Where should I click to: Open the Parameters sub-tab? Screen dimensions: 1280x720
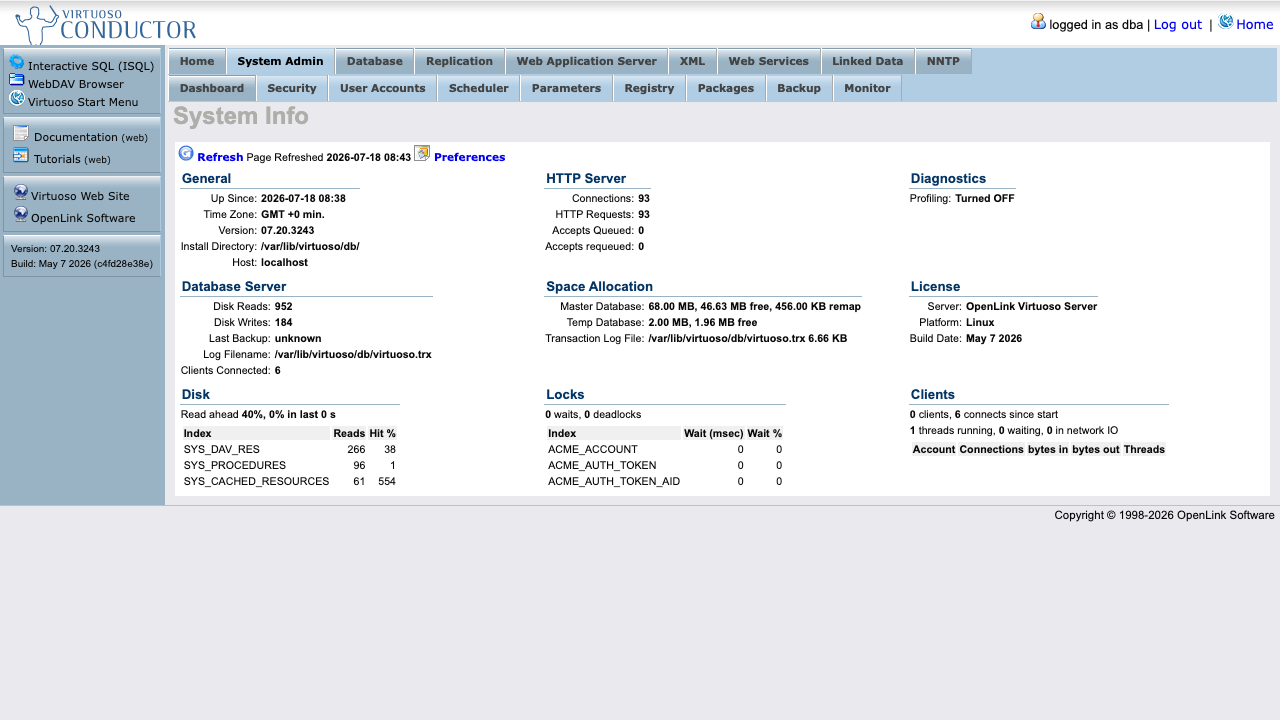(x=567, y=88)
